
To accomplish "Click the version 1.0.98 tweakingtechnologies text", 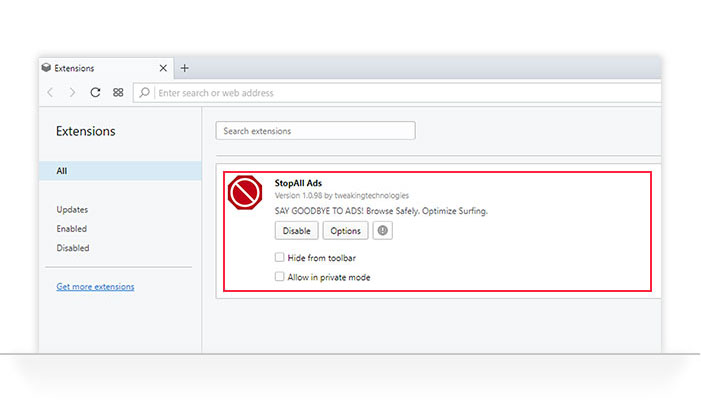I will [x=342, y=195].
